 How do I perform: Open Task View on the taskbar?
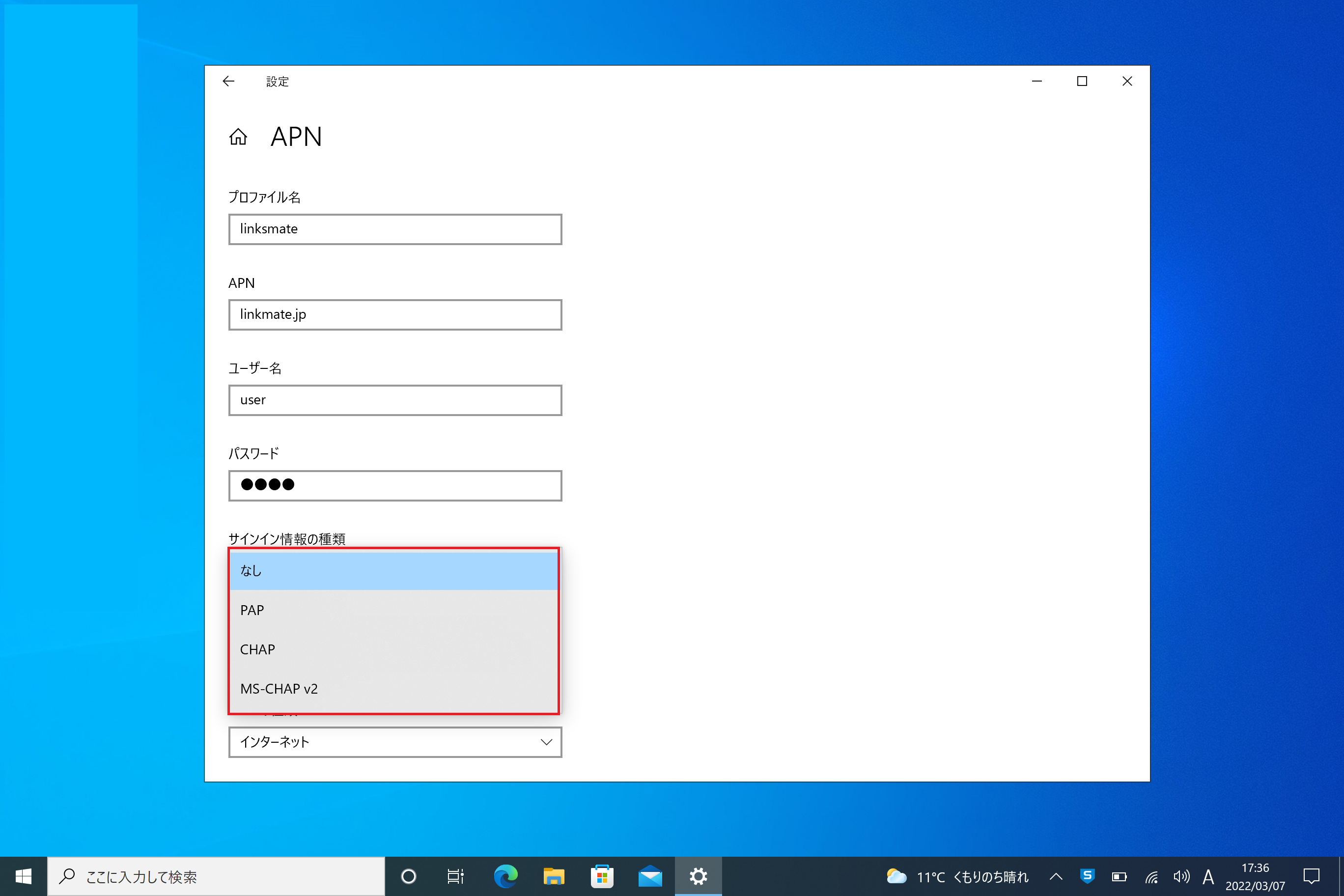coord(456,876)
